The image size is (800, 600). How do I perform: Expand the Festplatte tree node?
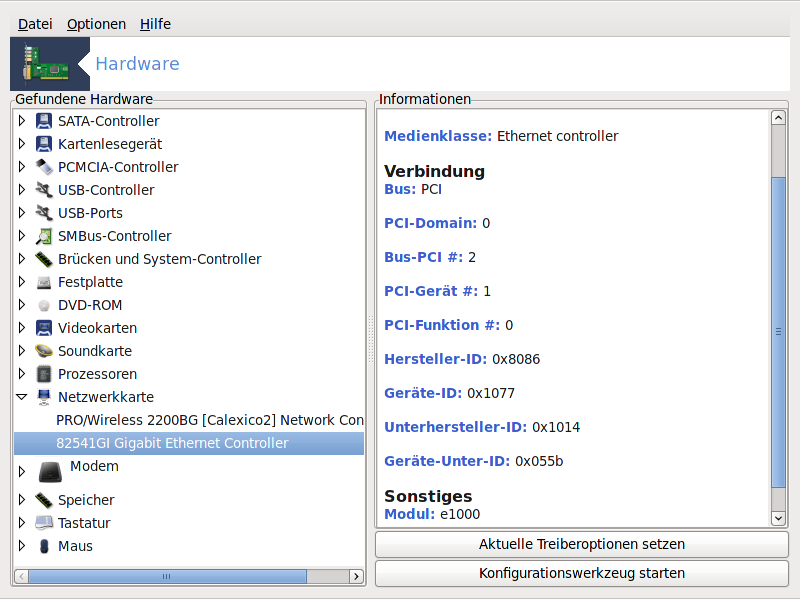pyautogui.click(x=21, y=282)
